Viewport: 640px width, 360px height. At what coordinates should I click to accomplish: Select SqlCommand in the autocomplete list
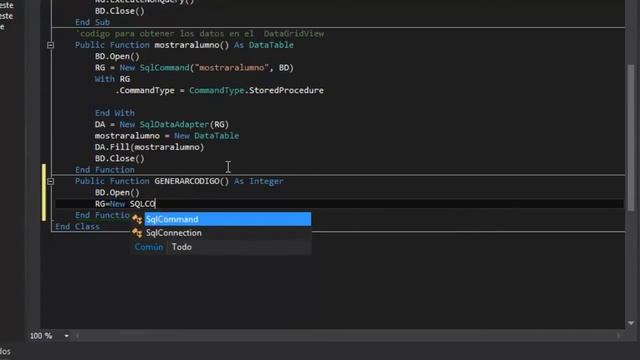[x=228, y=219]
